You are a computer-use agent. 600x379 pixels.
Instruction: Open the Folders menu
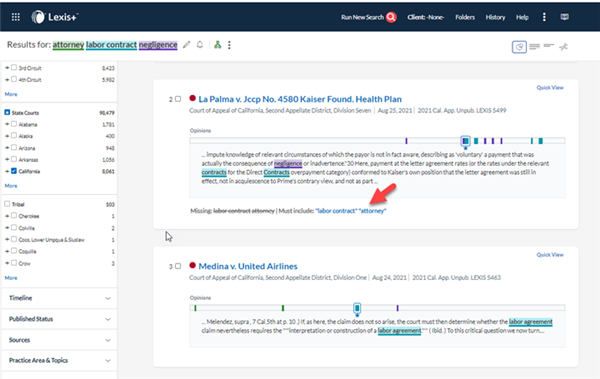tap(465, 17)
